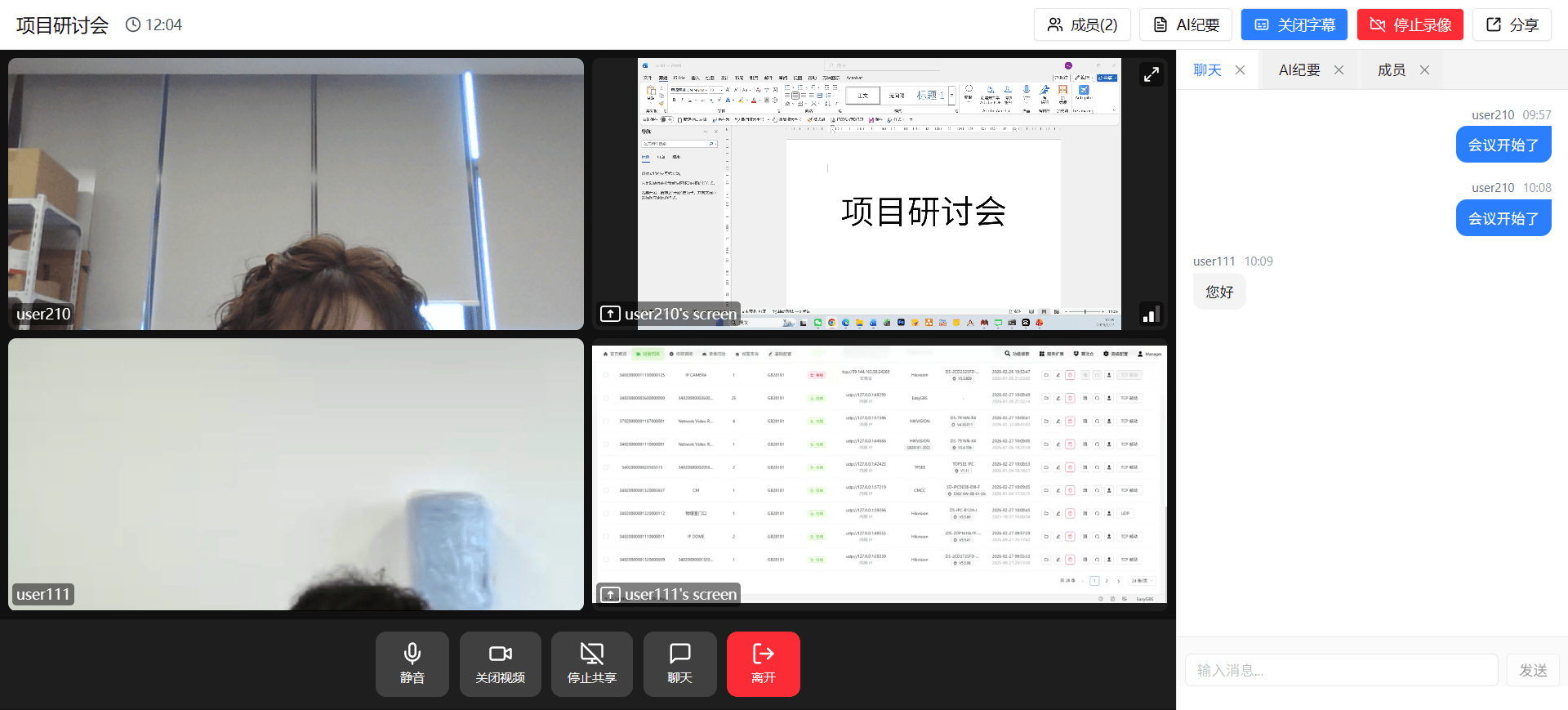Focus the 输入消息 message input field
Image resolution: width=1568 pixels, height=710 pixels.
pyautogui.click(x=1342, y=670)
